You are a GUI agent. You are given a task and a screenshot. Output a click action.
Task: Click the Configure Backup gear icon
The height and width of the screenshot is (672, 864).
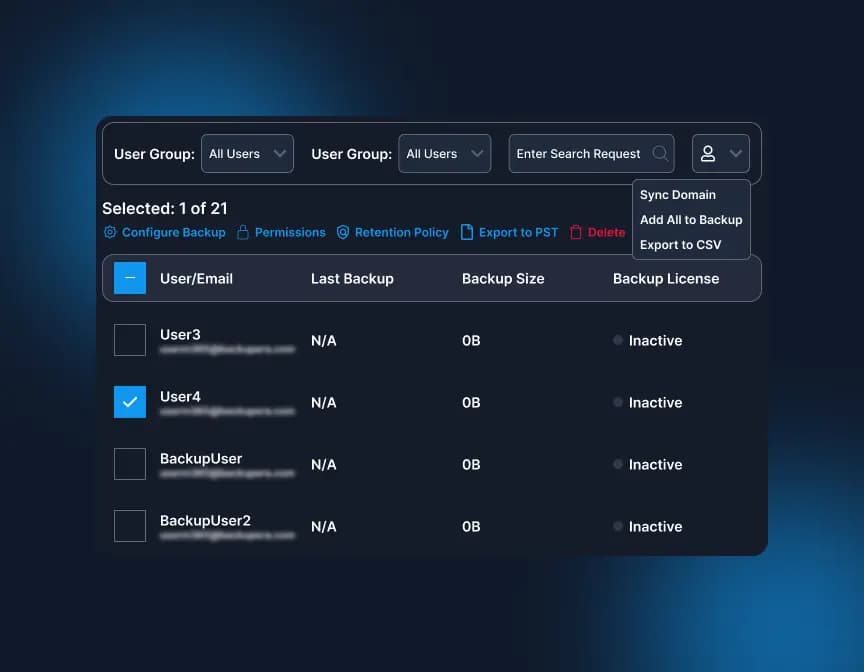[x=108, y=232]
